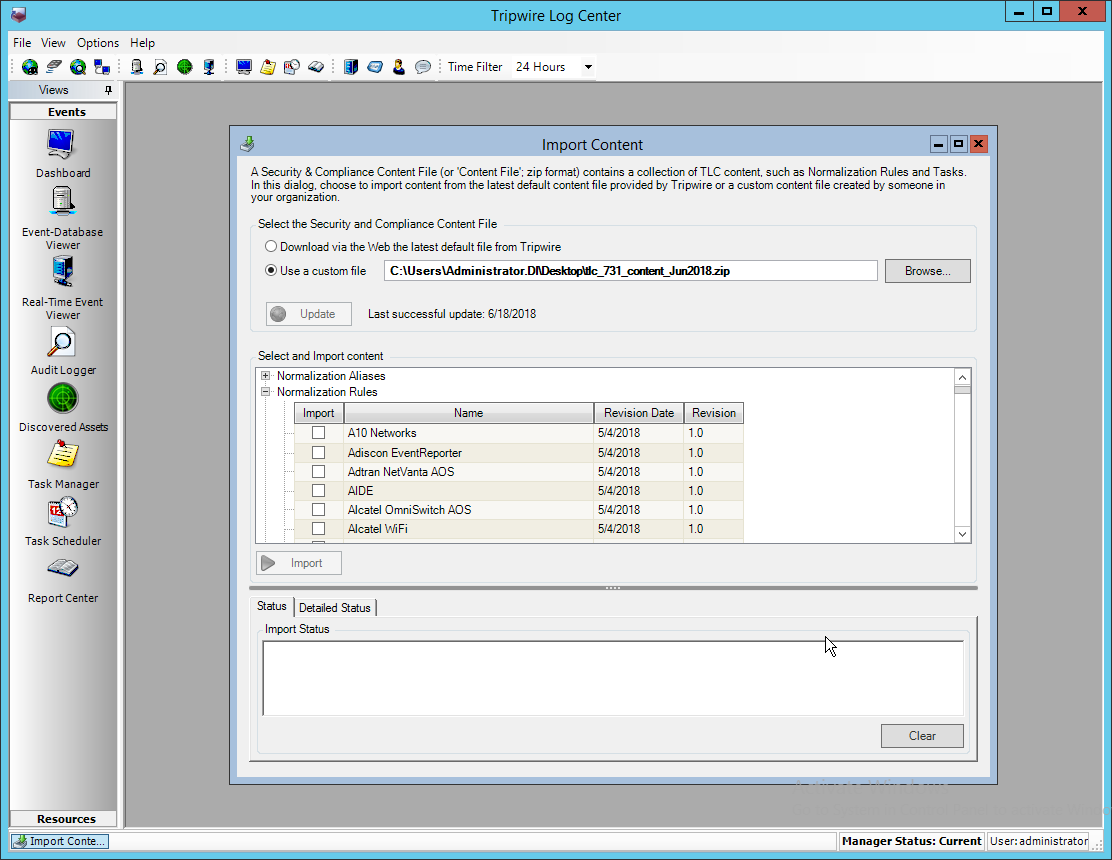Viewport: 1112px width, 860px height.
Task: Click the 'Import Conte...' window tab at bottom
Action: coord(60,841)
